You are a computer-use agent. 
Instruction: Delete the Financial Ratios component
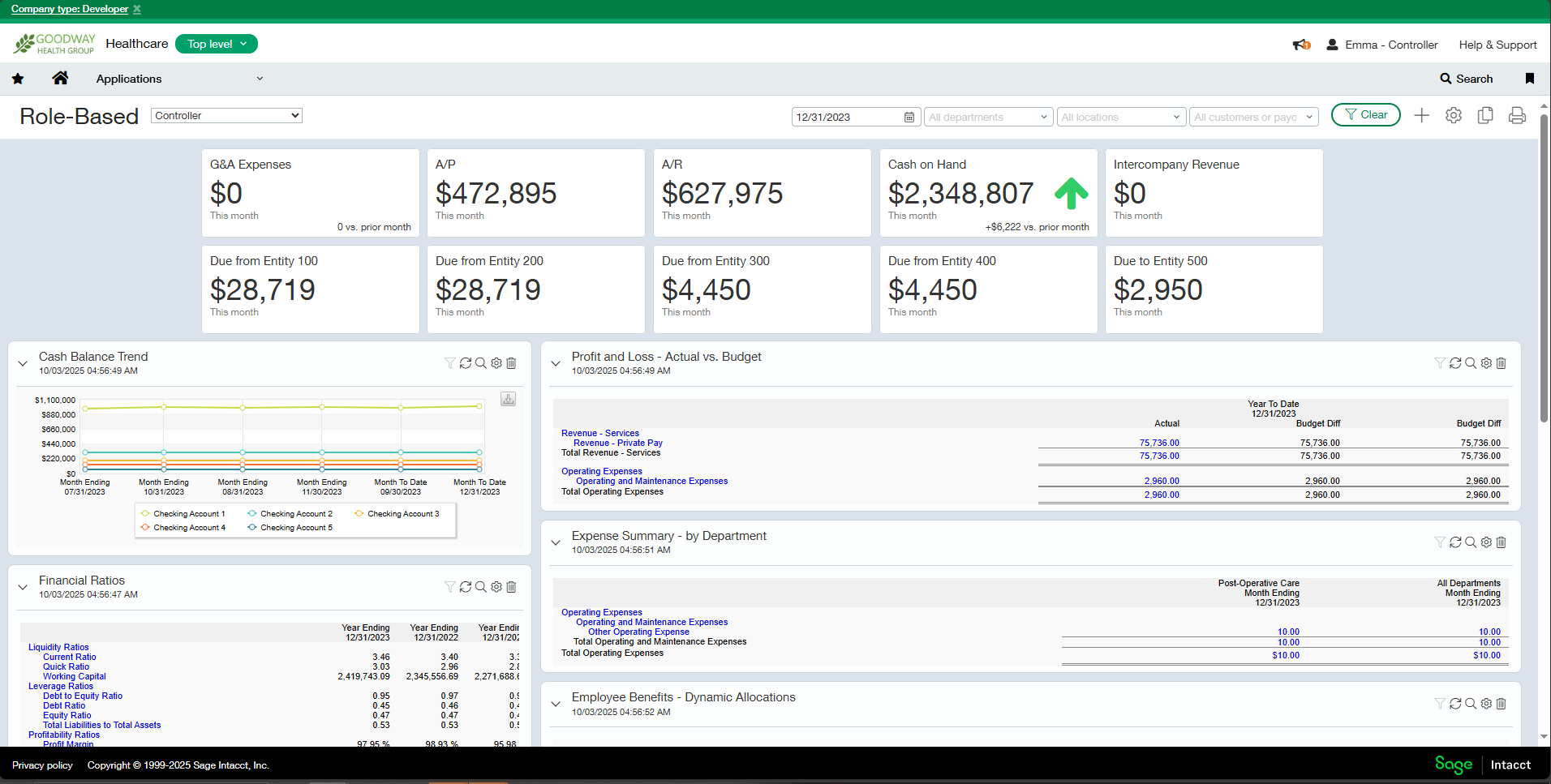pyautogui.click(x=511, y=587)
